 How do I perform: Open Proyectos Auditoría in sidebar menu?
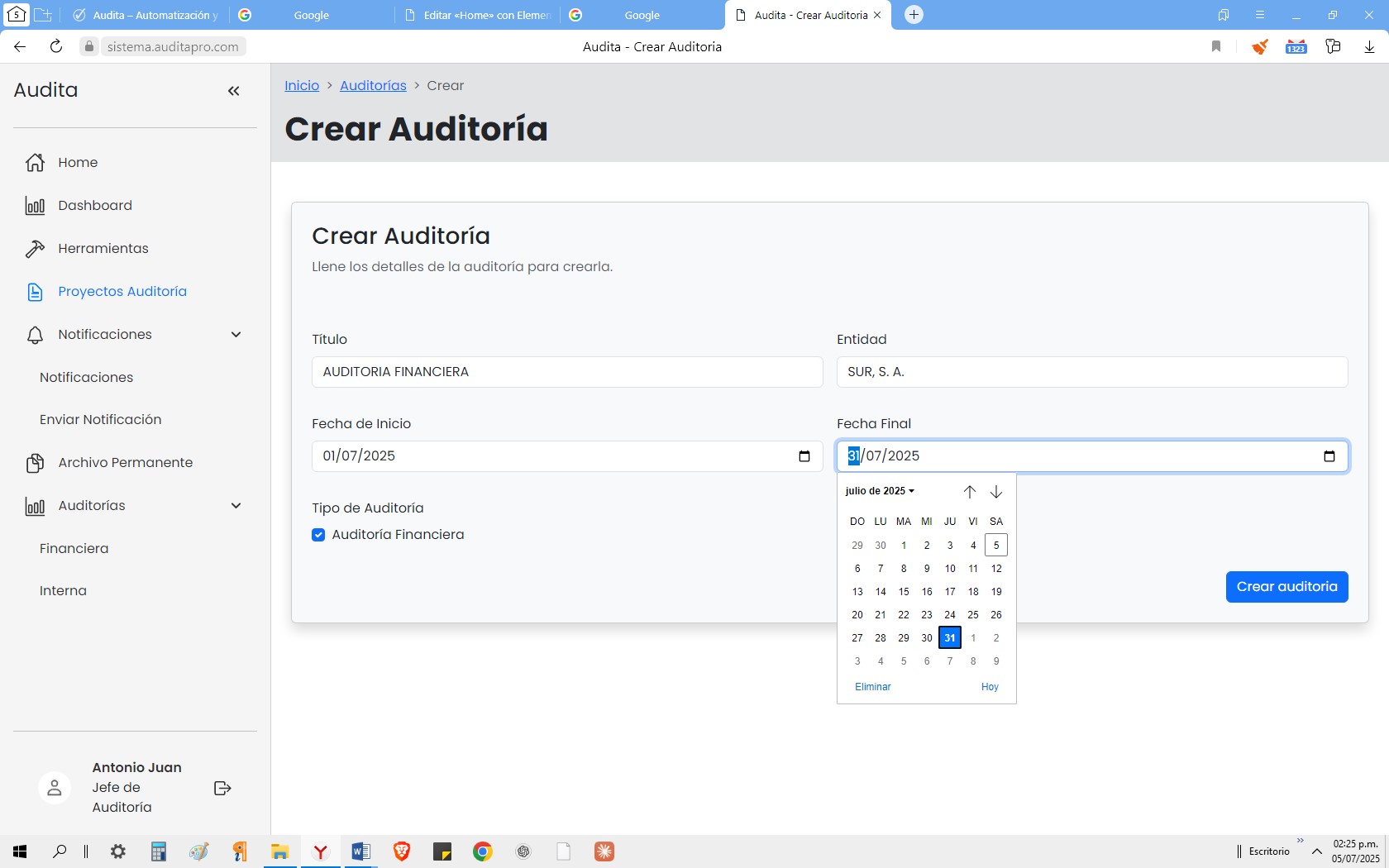122,292
